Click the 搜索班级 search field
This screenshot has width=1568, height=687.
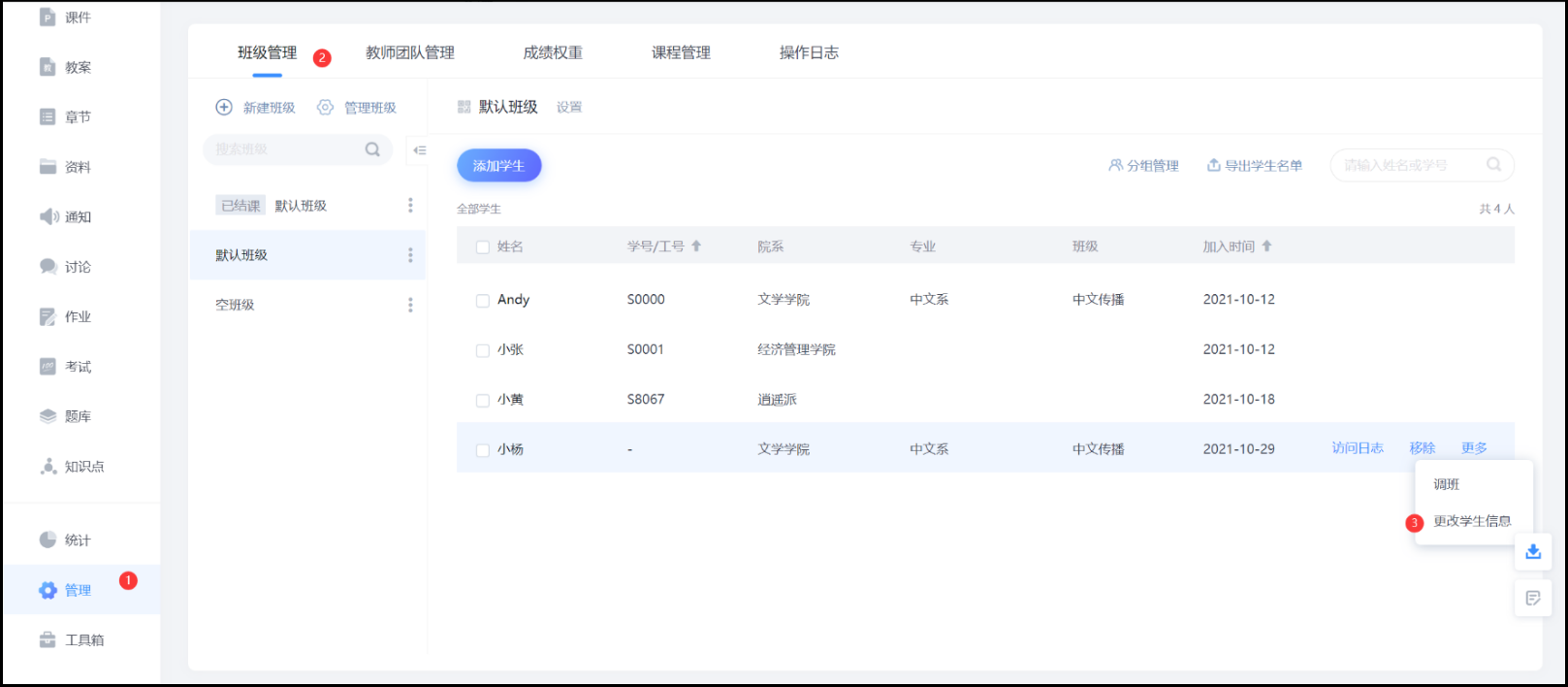click(x=286, y=149)
